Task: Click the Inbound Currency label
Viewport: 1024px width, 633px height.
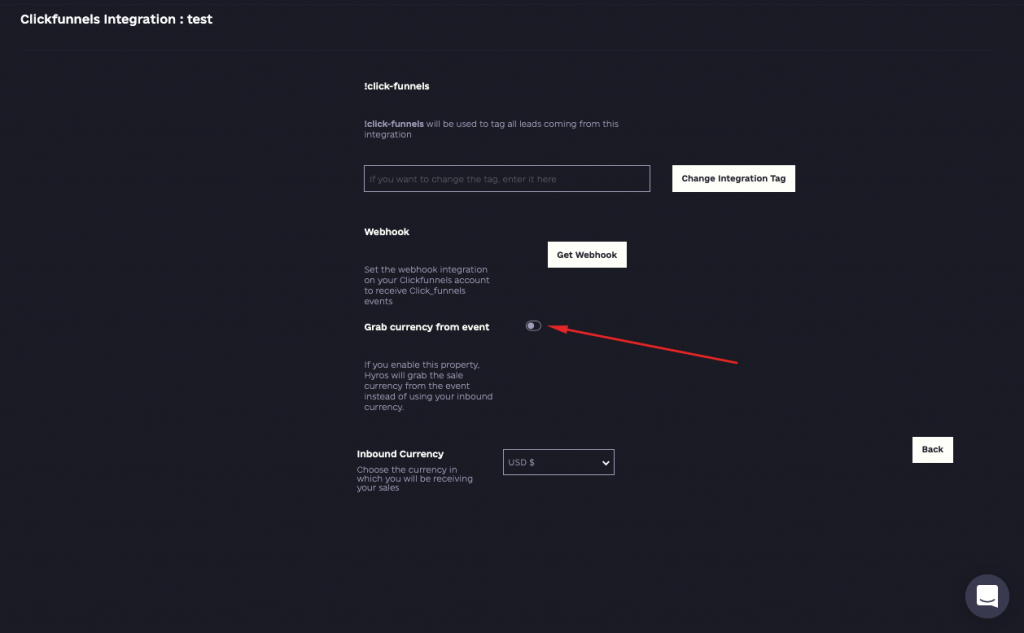Action: (400, 453)
